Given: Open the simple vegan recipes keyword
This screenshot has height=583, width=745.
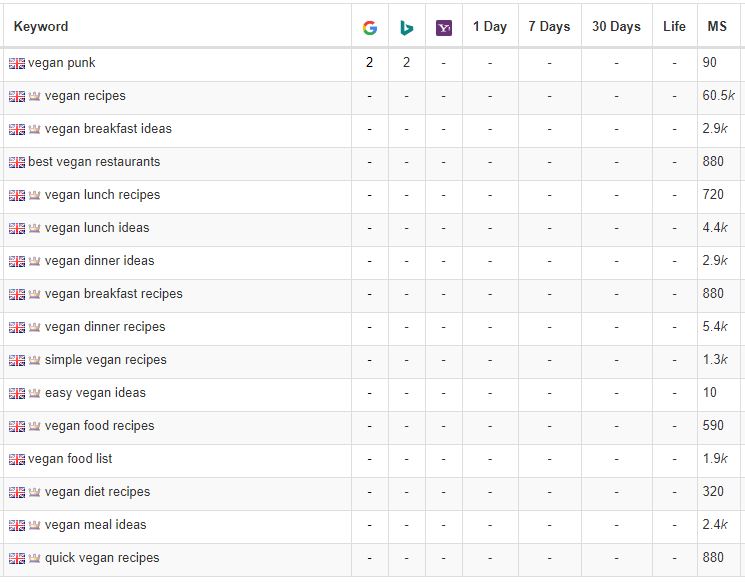Looking at the screenshot, I should pos(106,360).
